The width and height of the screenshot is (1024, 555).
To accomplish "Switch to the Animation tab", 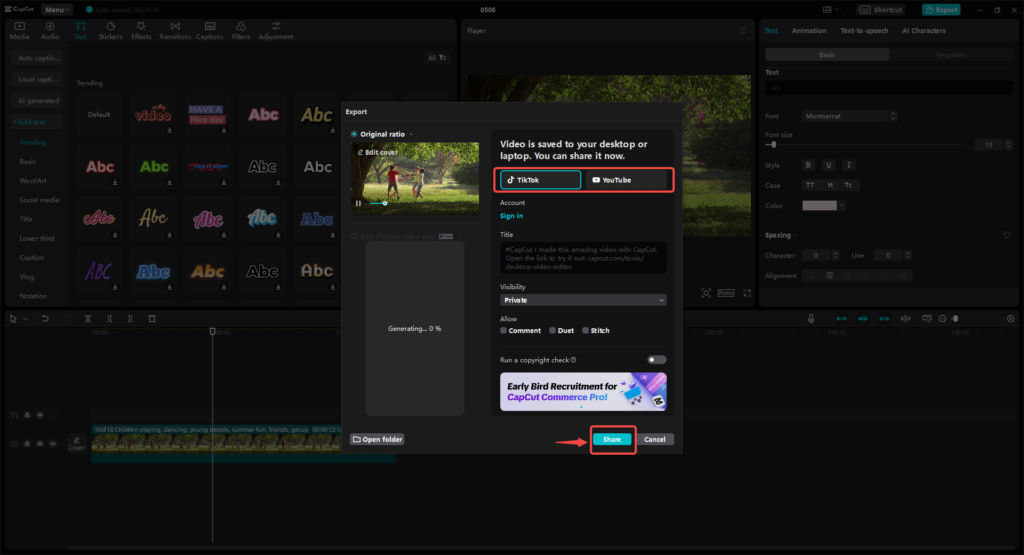I will (x=809, y=31).
